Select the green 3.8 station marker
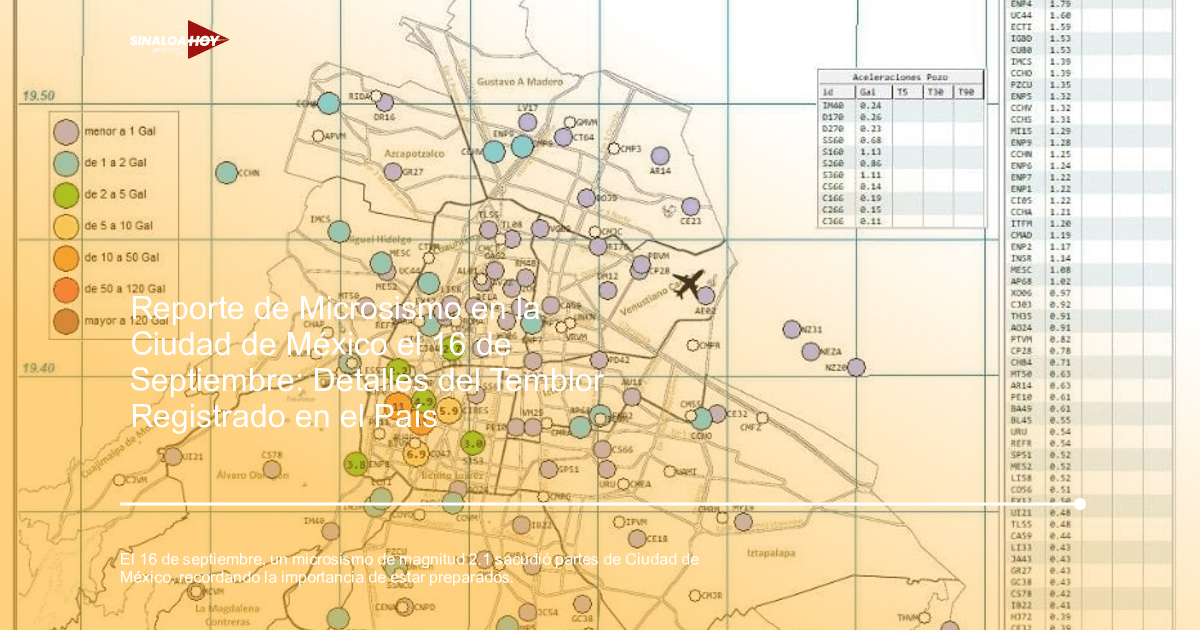This screenshot has width=1200, height=630. (x=355, y=464)
